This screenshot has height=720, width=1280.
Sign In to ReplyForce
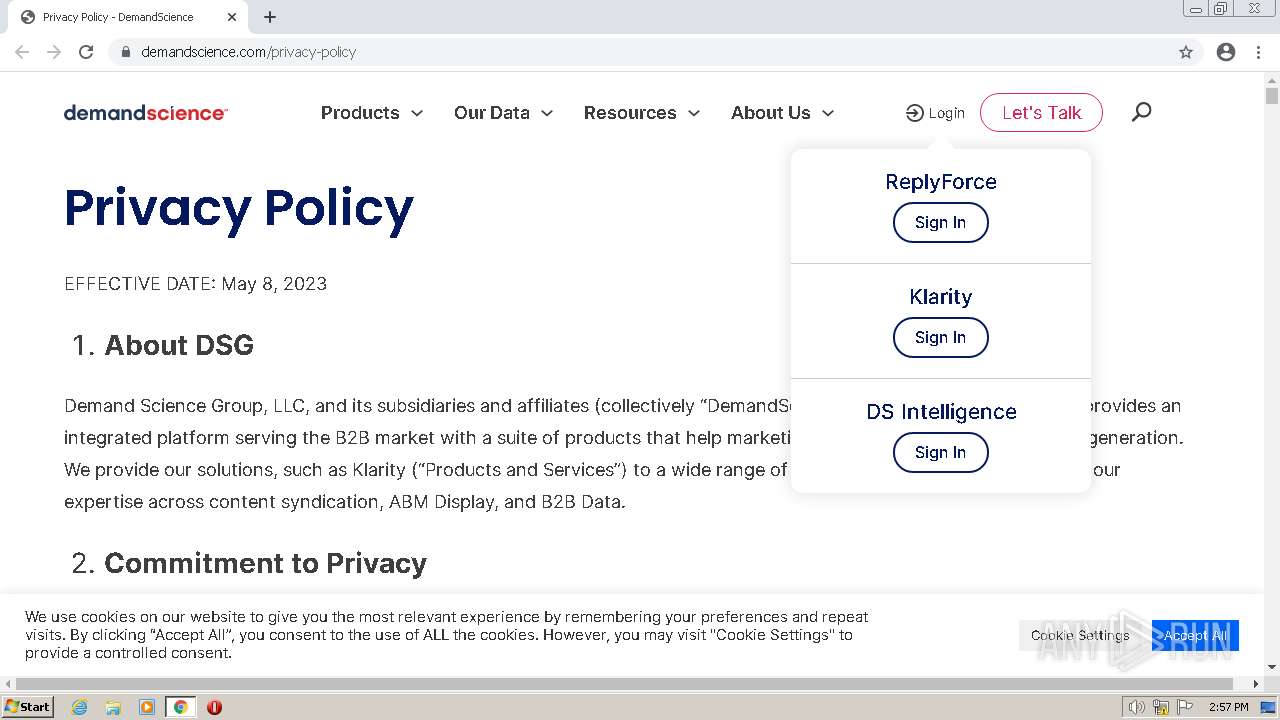[x=940, y=222]
